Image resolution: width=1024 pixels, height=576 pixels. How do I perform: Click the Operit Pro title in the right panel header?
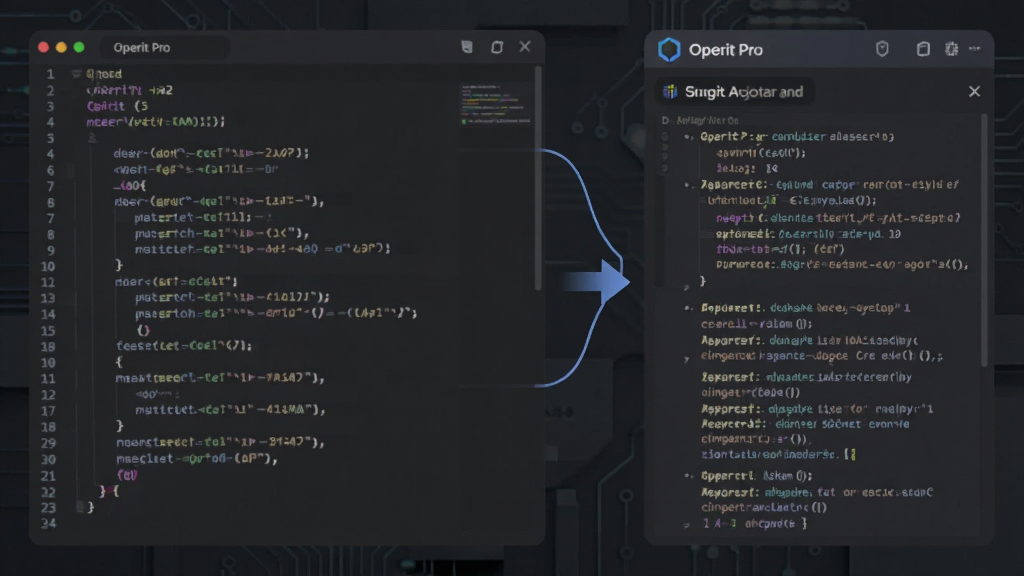[726, 50]
